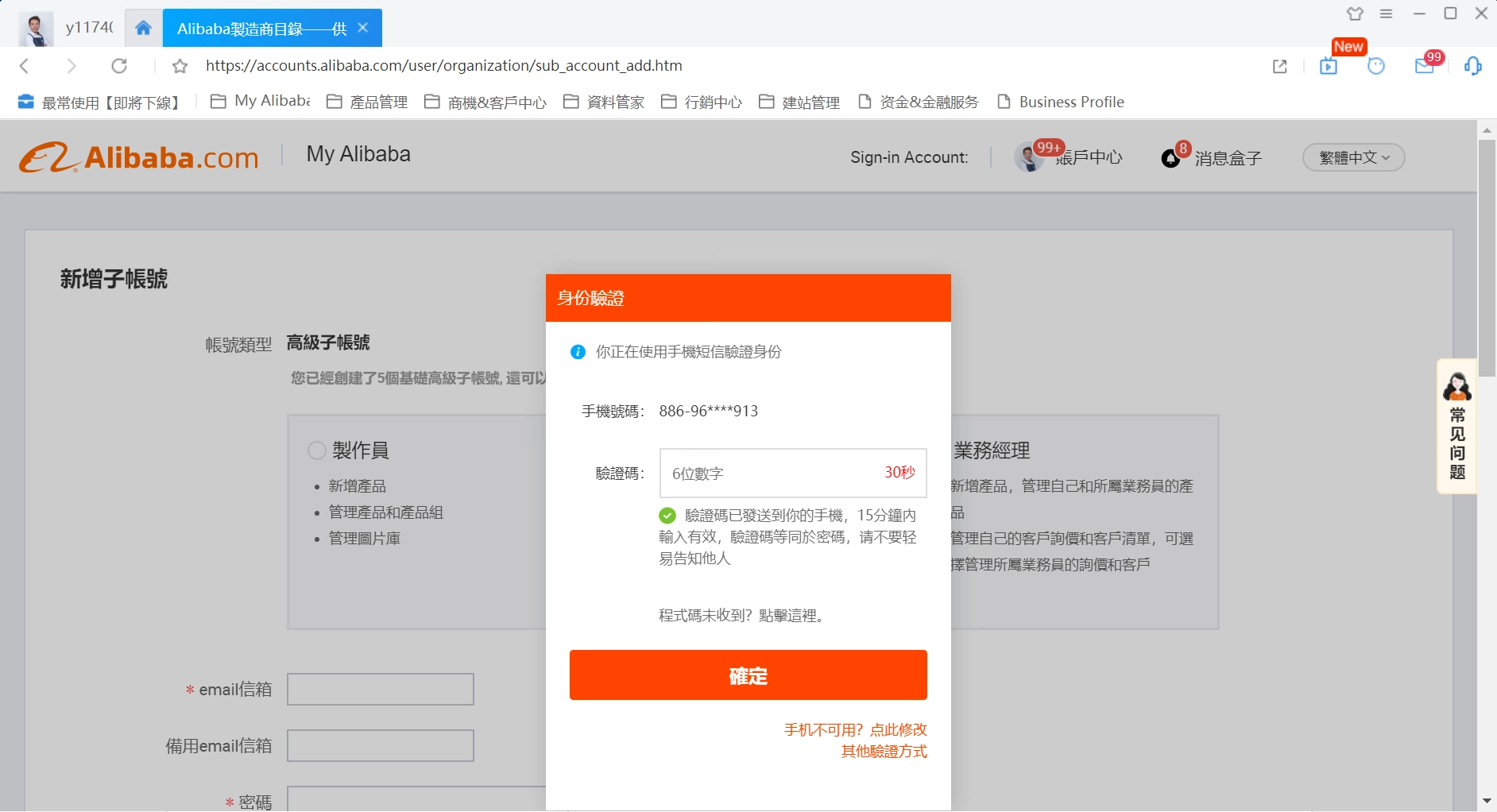The height and width of the screenshot is (812, 1497).
Task: Click the 備用email信箱 input field
Action: (381, 745)
